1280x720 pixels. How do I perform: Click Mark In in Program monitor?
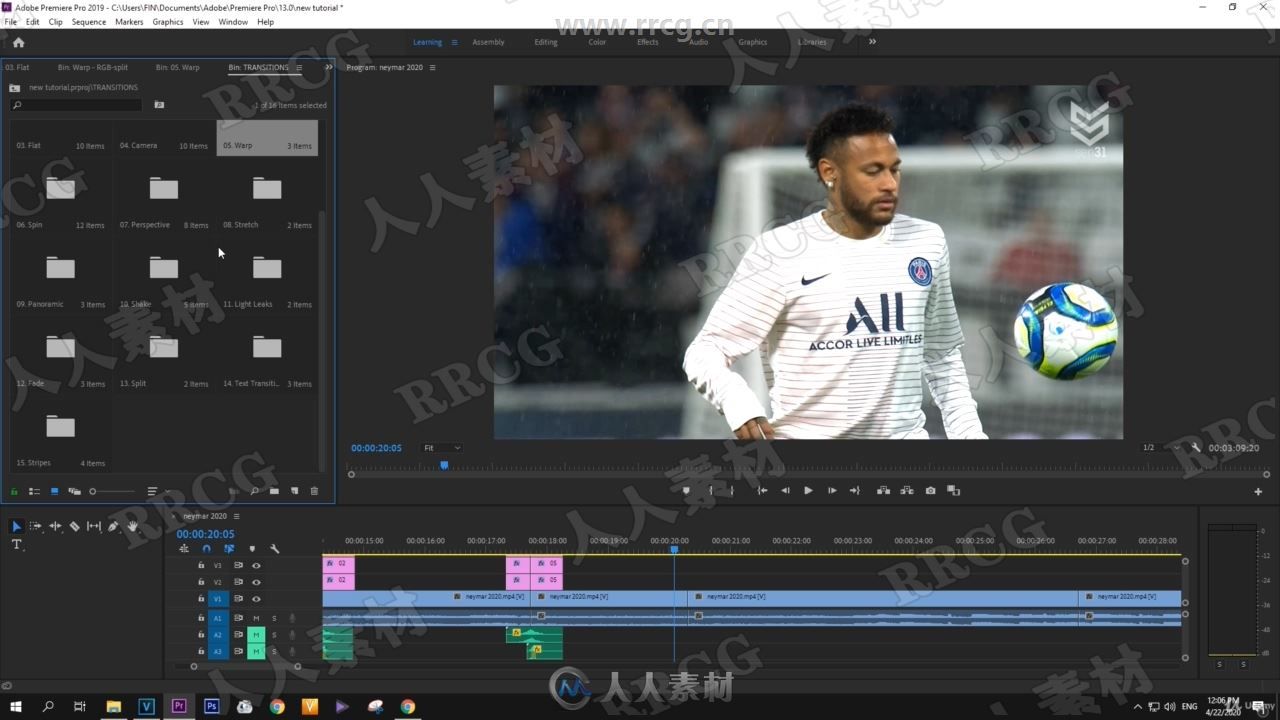(x=711, y=491)
